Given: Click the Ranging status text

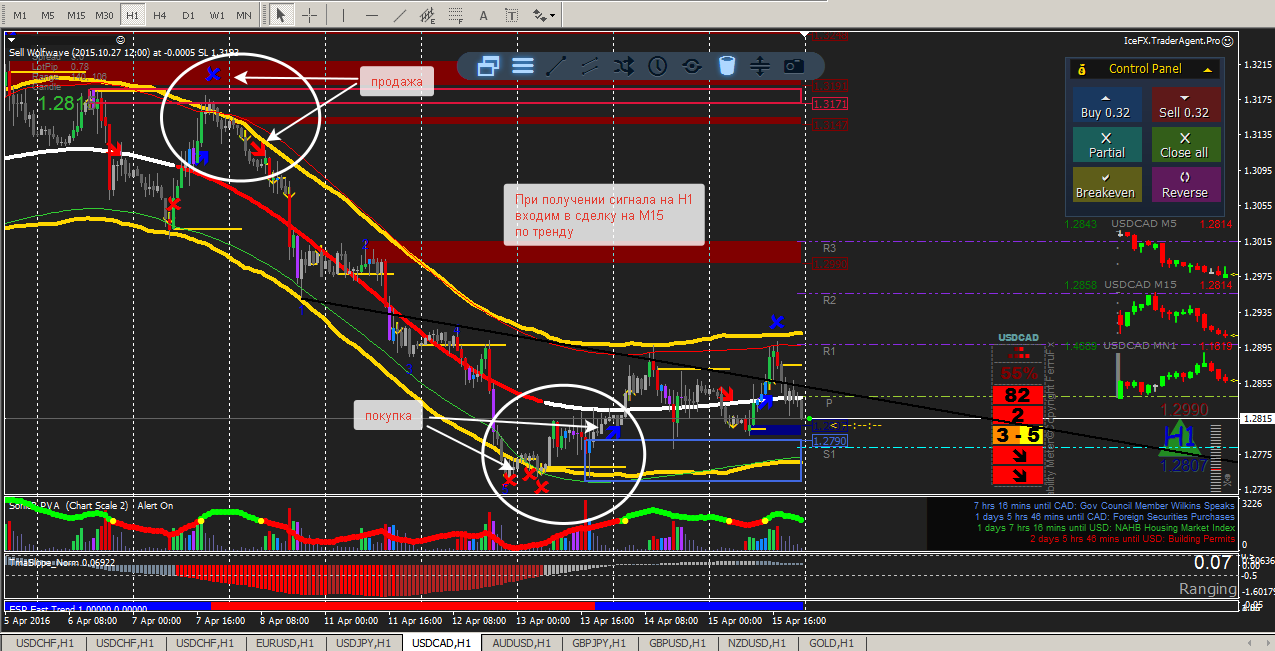Looking at the screenshot, I should point(1207,589).
